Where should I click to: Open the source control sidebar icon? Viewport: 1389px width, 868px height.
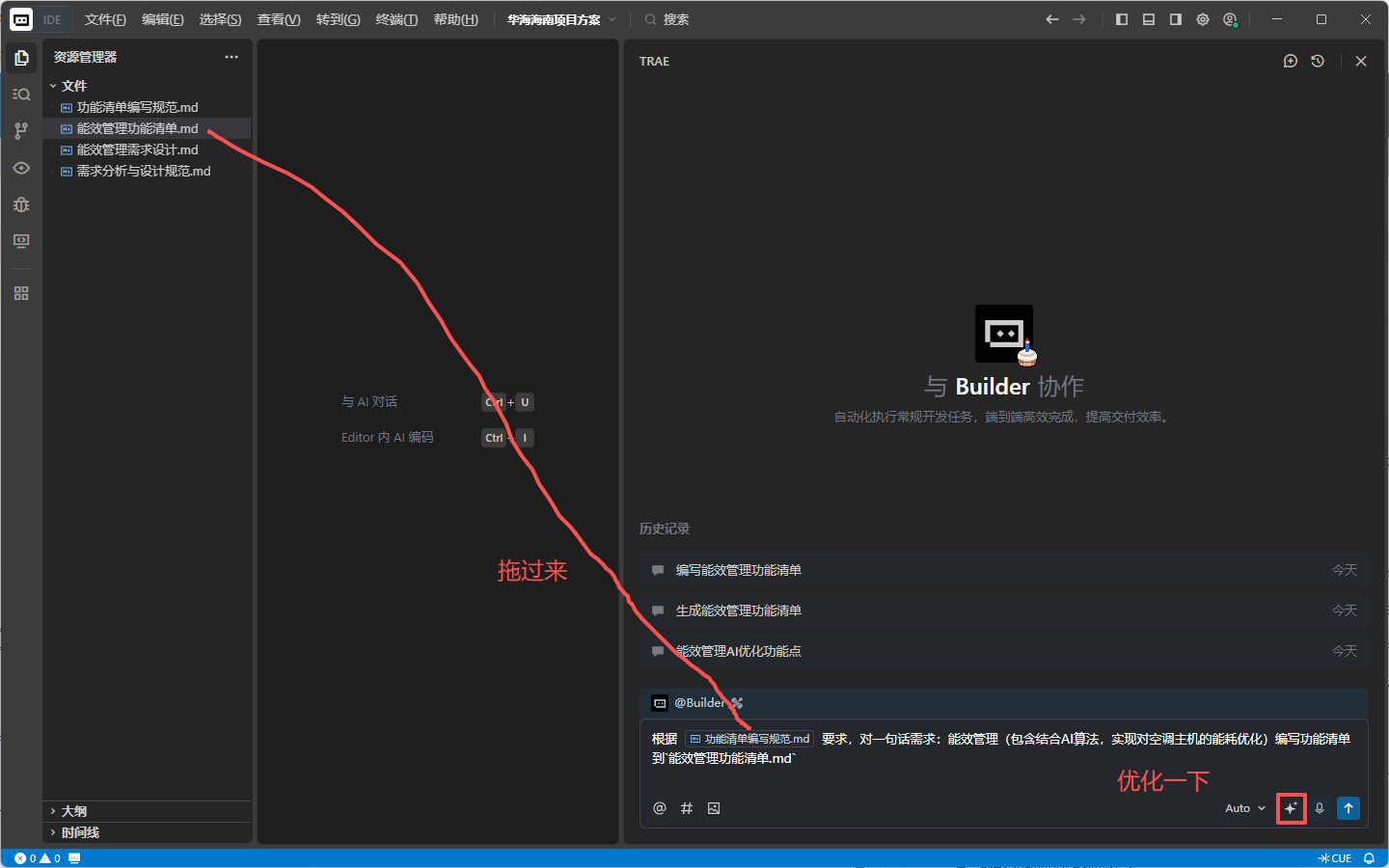[21, 131]
